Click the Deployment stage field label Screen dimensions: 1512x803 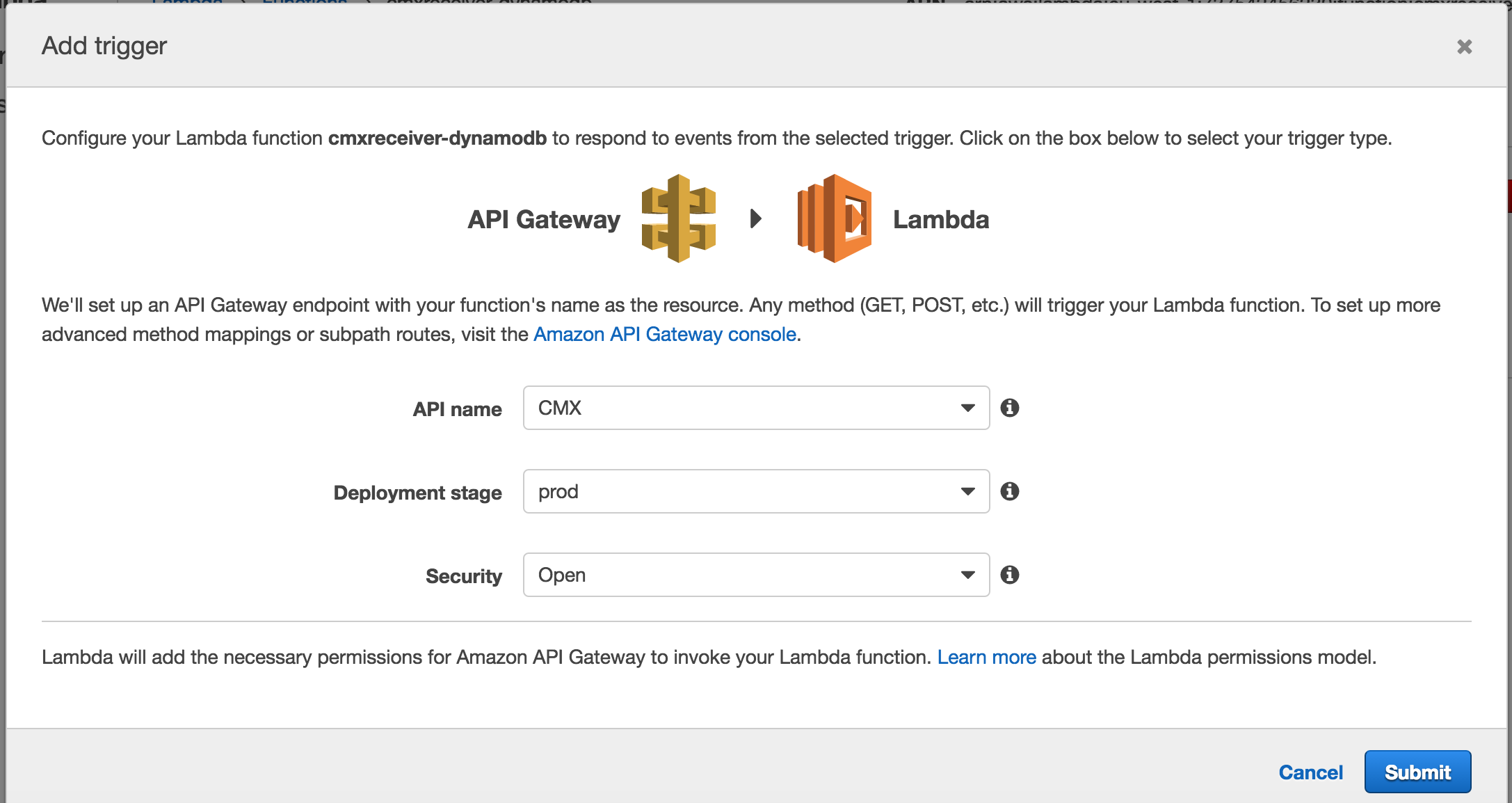[x=417, y=493]
